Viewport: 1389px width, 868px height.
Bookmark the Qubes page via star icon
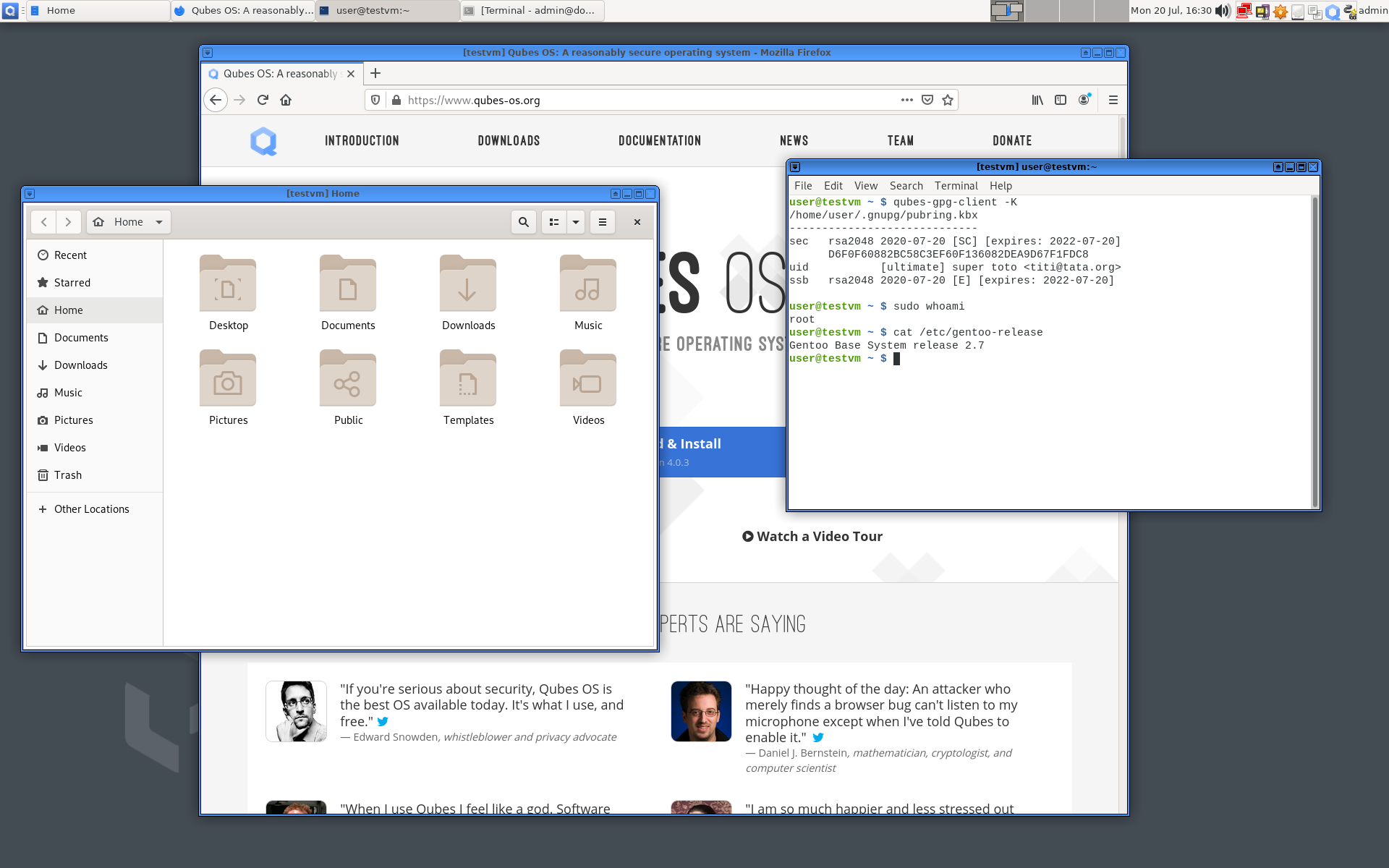(948, 100)
